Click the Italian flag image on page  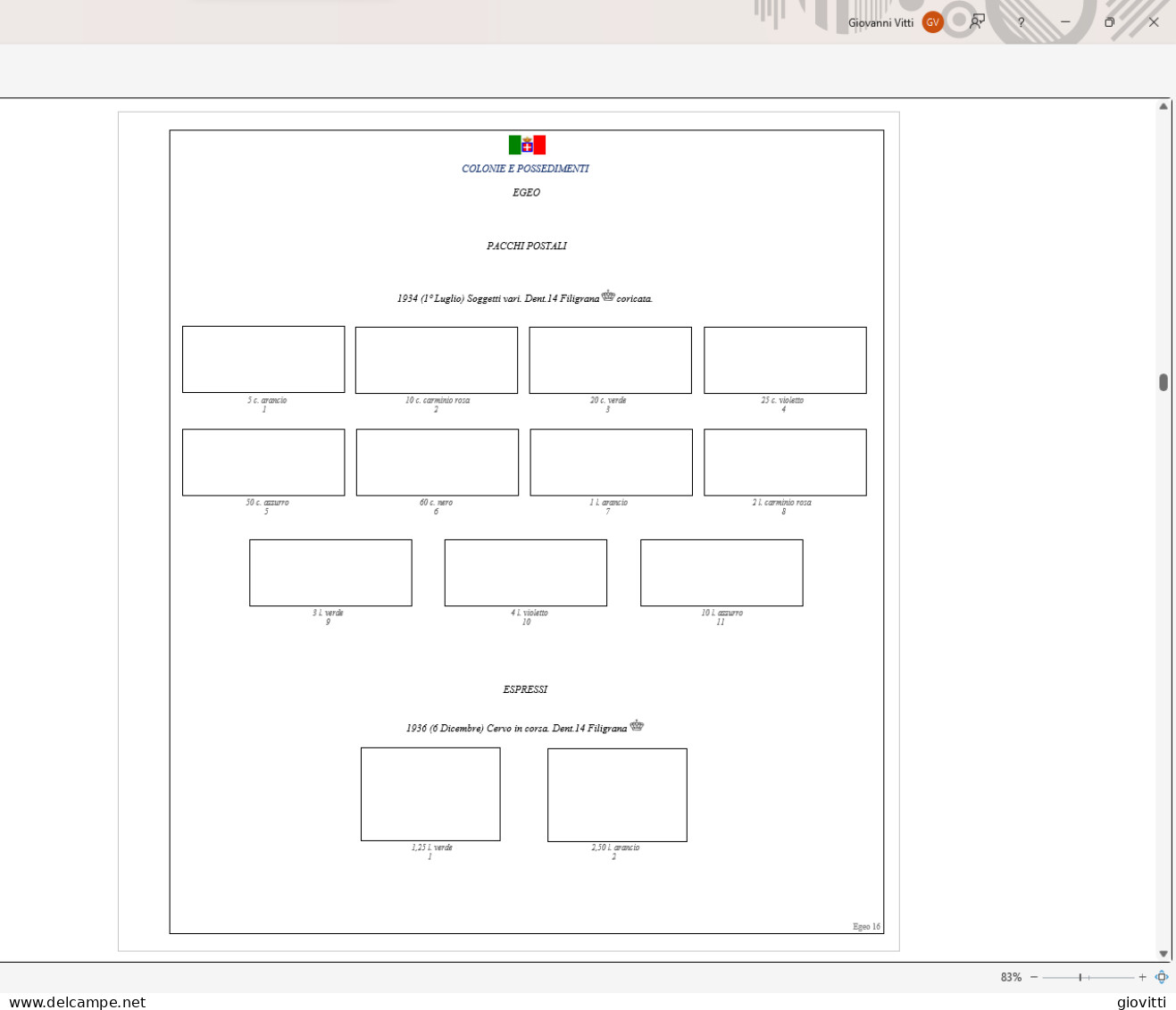click(527, 145)
